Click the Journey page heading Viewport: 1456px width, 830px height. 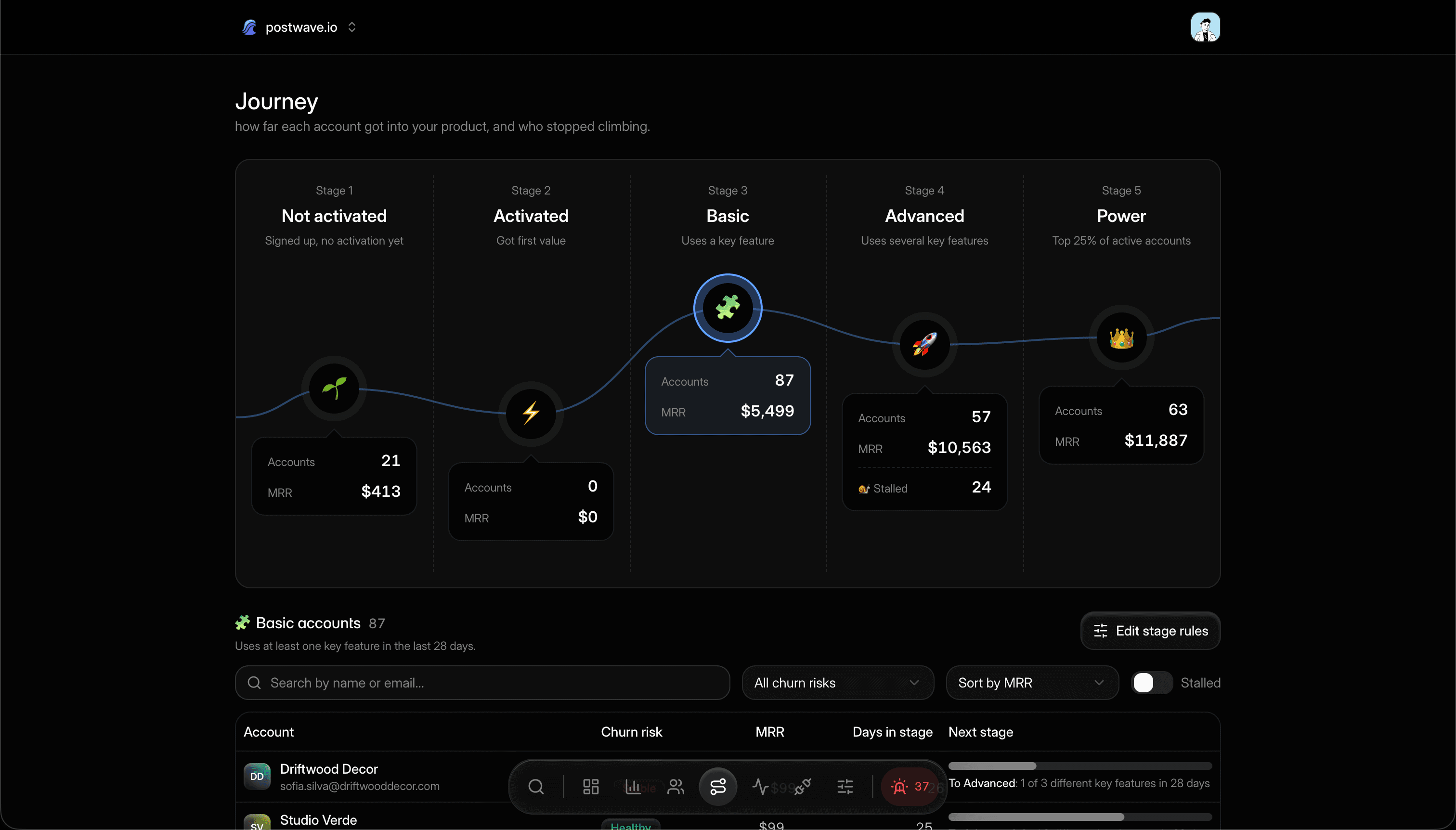coord(276,101)
